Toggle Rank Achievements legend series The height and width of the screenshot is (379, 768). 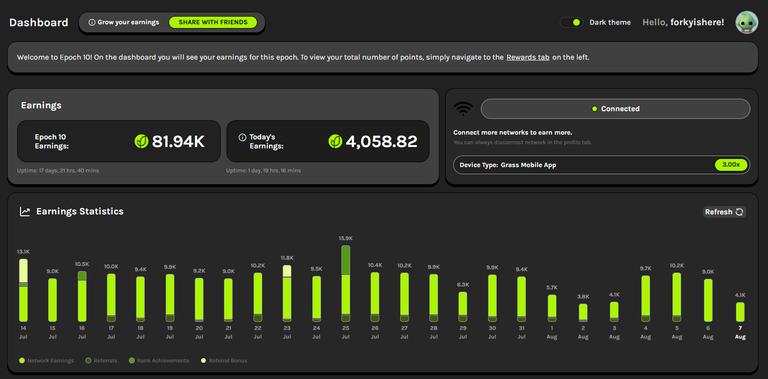159,360
